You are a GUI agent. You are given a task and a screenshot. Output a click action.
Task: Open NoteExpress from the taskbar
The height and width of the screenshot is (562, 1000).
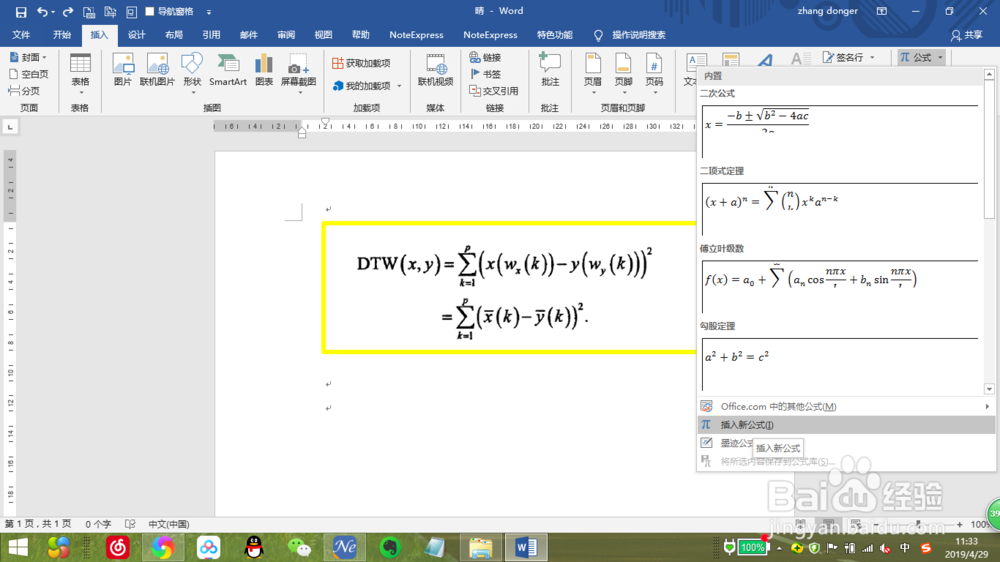tap(344, 547)
